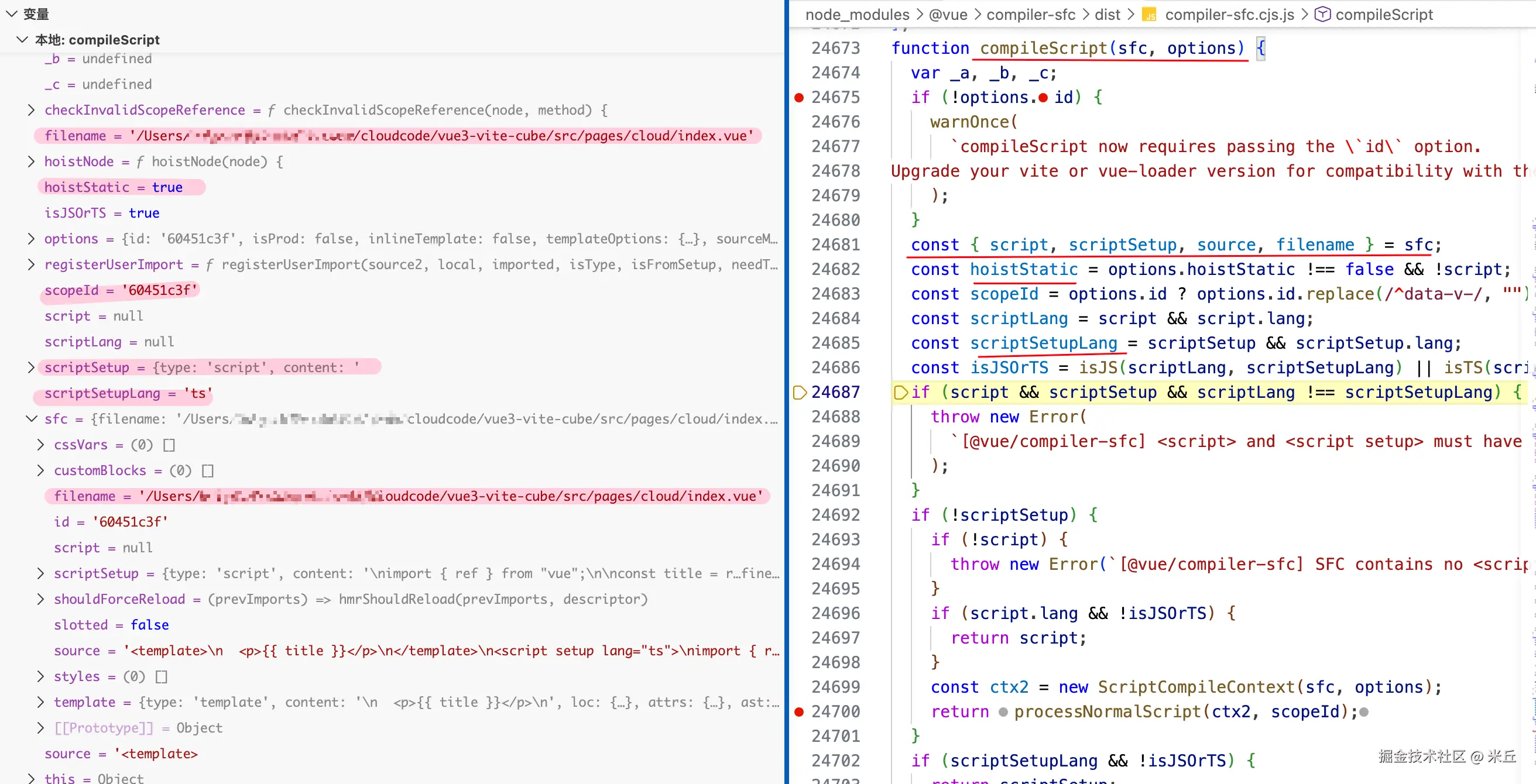Collapse the sfc object variable
Viewport: 1536px width, 784px height.
click(31, 419)
